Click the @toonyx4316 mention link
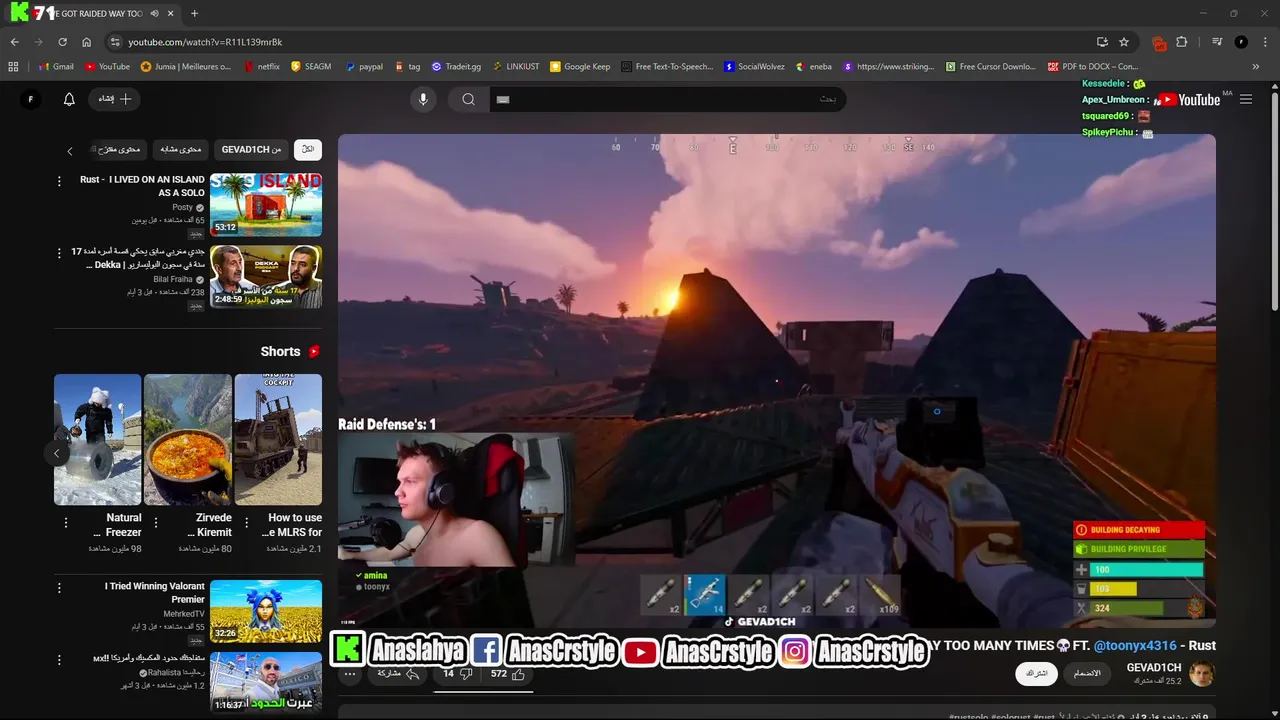This screenshot has width=1280, height=720. [x=1135, y=646]
